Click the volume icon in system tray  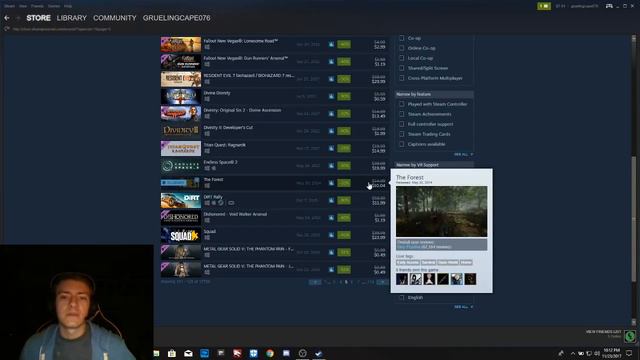tap(596, 353)
